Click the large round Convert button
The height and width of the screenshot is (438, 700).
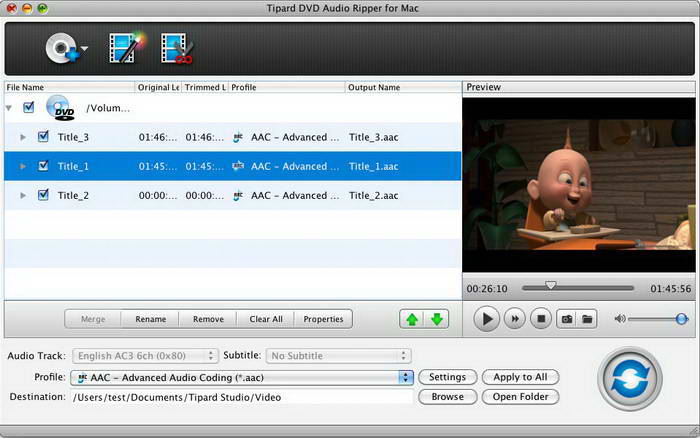630,378
